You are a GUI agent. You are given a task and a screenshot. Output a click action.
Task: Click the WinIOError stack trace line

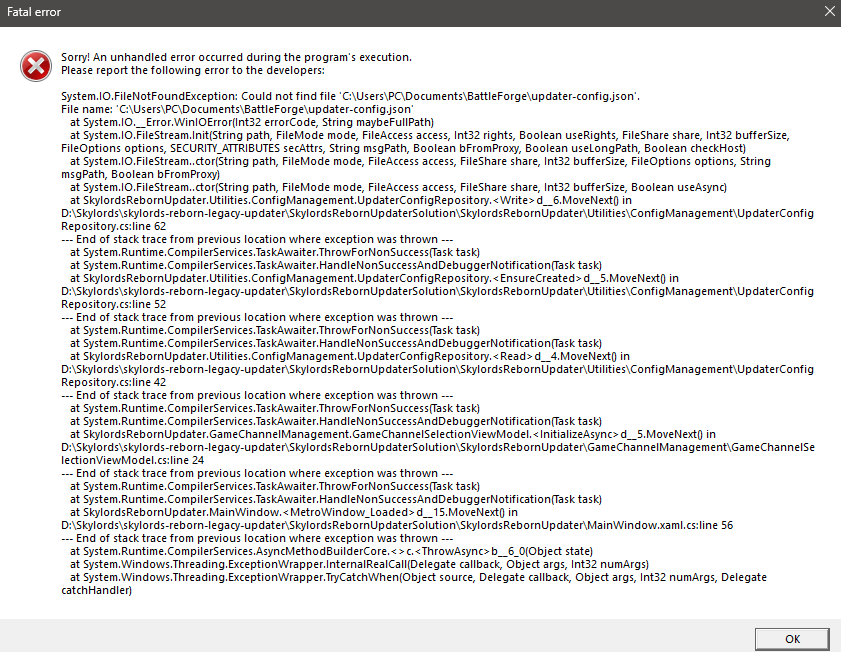(252, 122)
